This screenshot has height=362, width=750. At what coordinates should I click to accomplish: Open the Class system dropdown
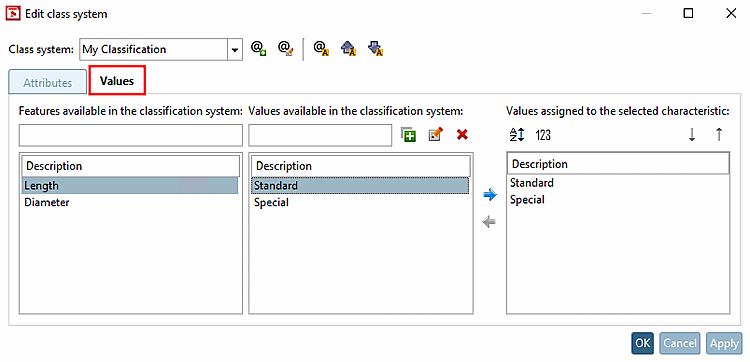(234, 49)
